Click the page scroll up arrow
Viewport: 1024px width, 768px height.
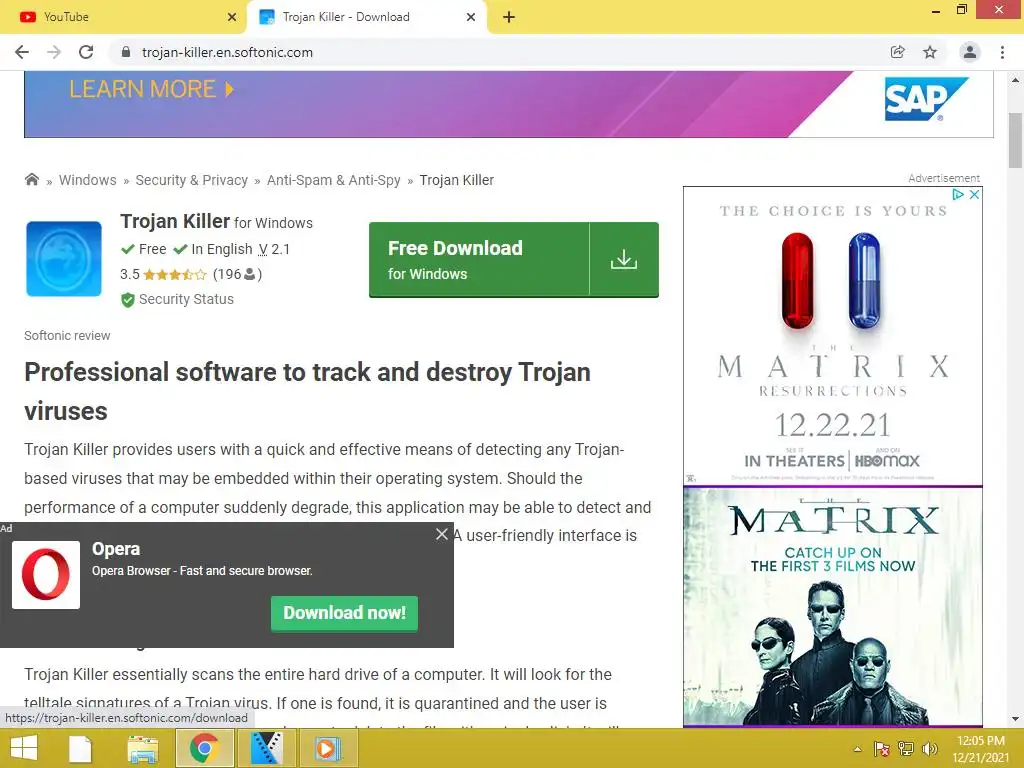pos(1015,80)
